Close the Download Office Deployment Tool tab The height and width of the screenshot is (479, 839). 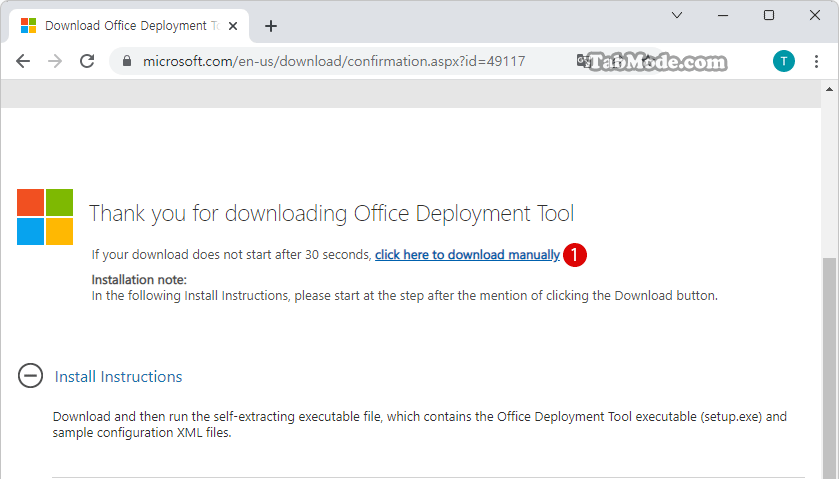click(x=233, y=26)
